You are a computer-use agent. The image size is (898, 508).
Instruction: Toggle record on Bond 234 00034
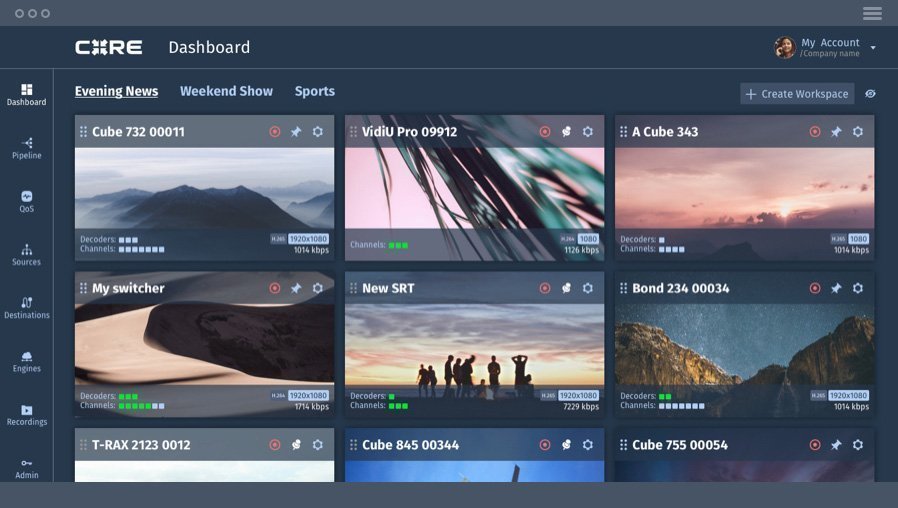tap(815, 288)
